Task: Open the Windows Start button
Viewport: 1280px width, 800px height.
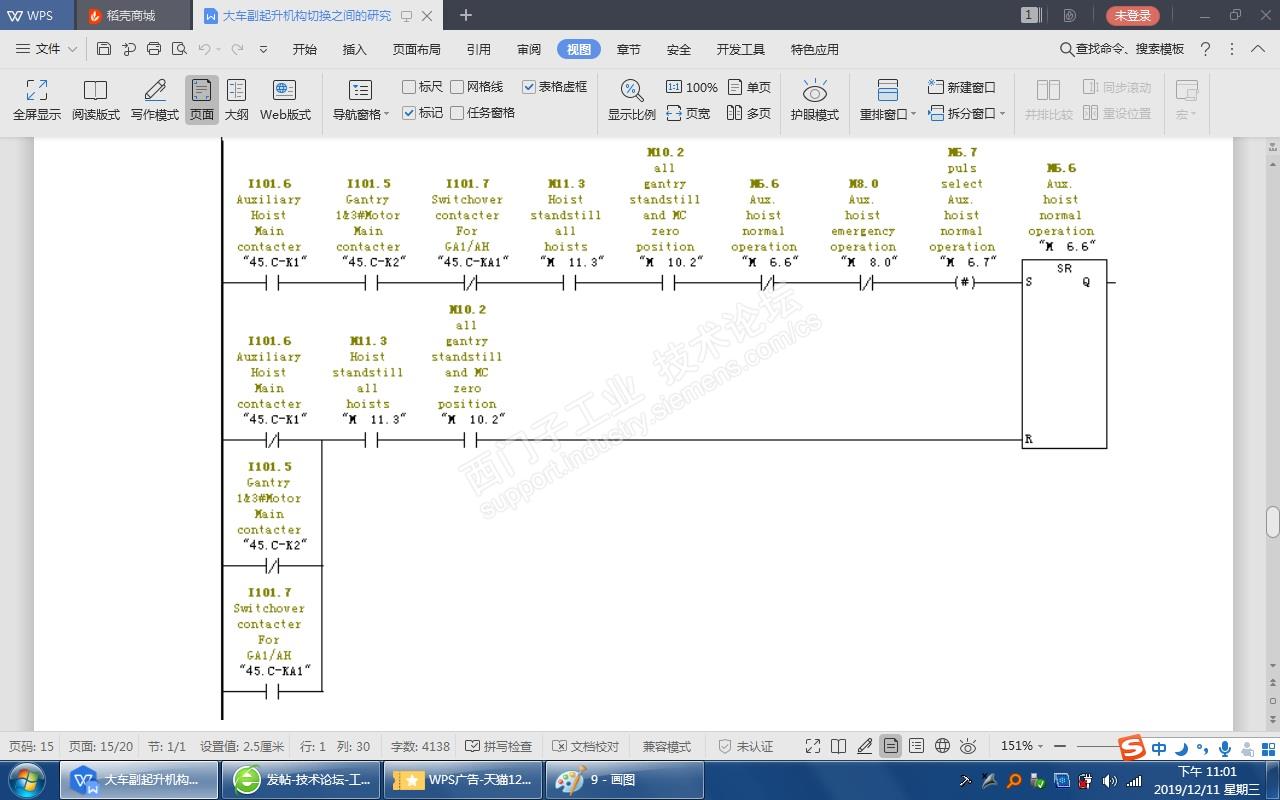Action: [x=27, y=780]
